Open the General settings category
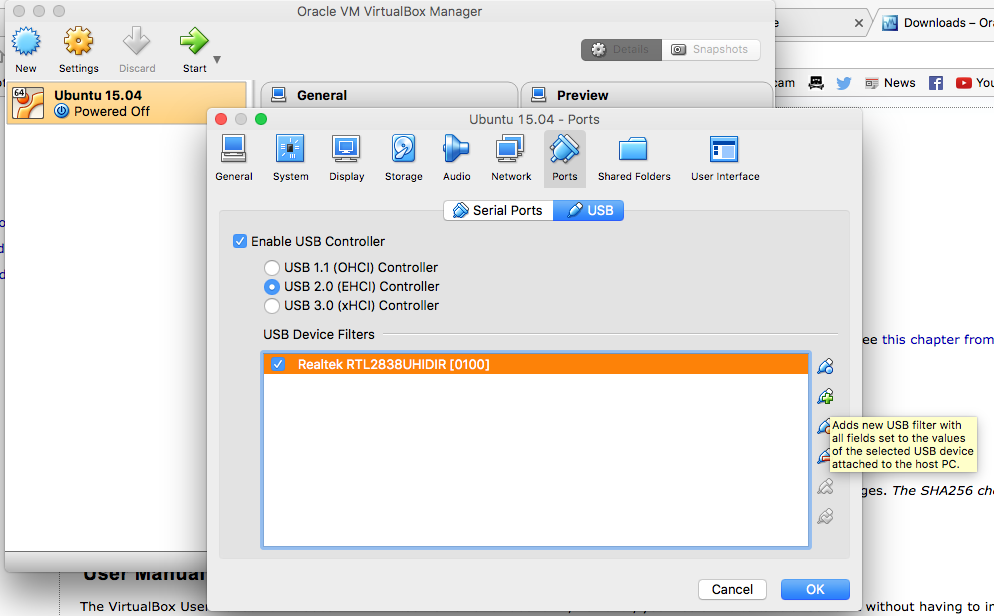The image size is (994, 616). pos(233,158)
